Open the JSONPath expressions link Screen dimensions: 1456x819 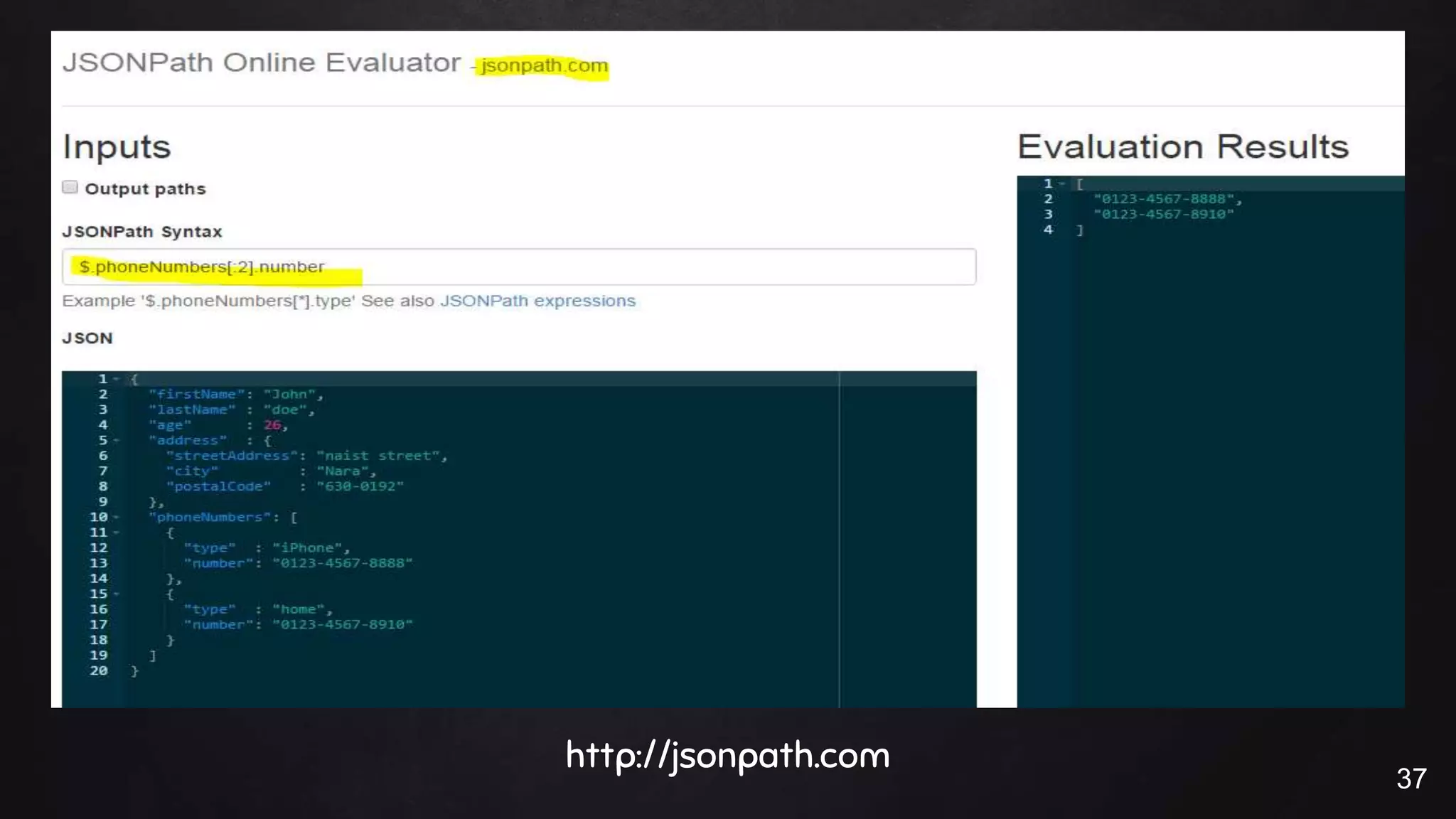537,301
